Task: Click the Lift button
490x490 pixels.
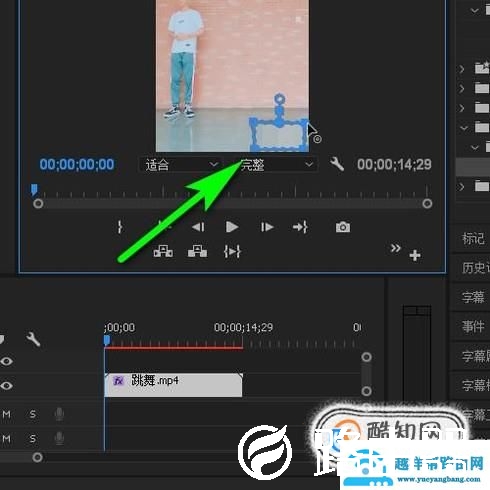Action: pyautogui.click(x=163, y=252)
